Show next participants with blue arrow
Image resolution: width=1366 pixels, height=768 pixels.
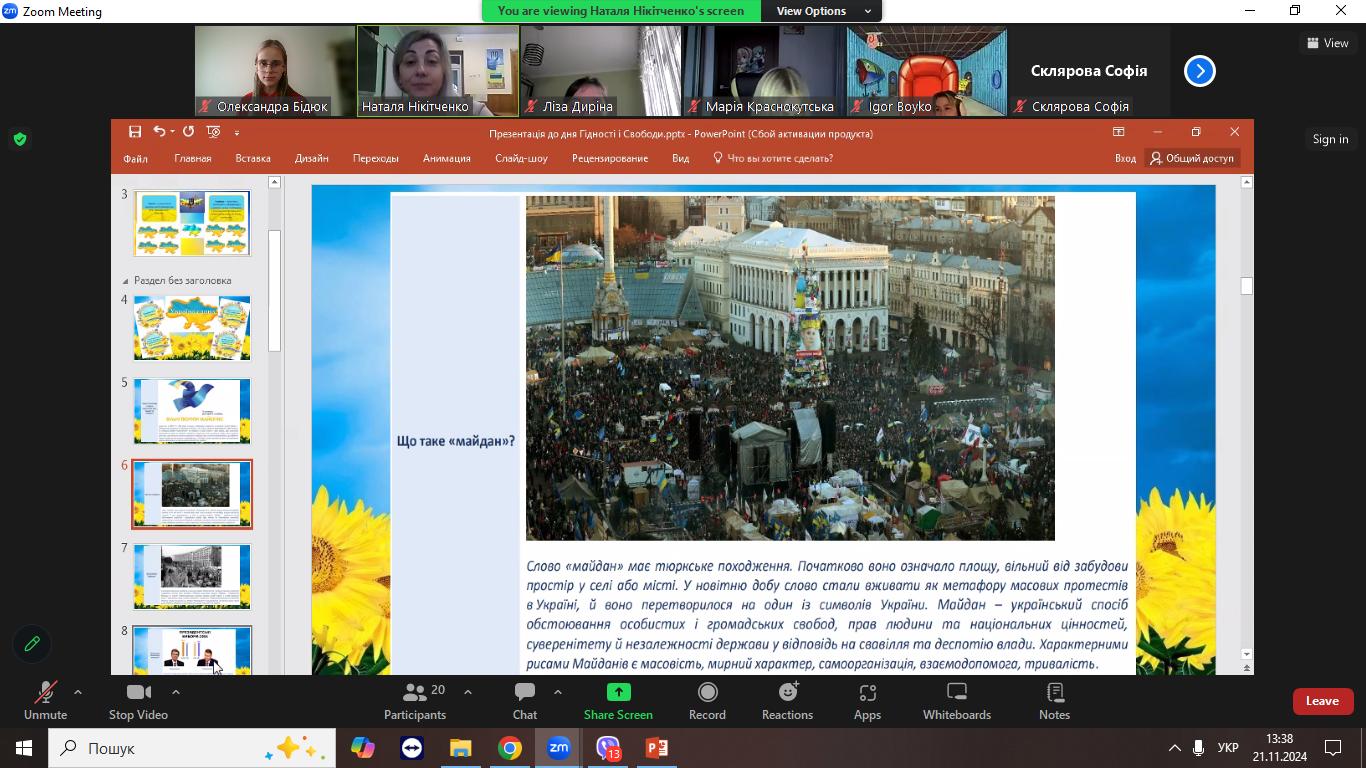pyautogui.click(x=1199, y=71)
